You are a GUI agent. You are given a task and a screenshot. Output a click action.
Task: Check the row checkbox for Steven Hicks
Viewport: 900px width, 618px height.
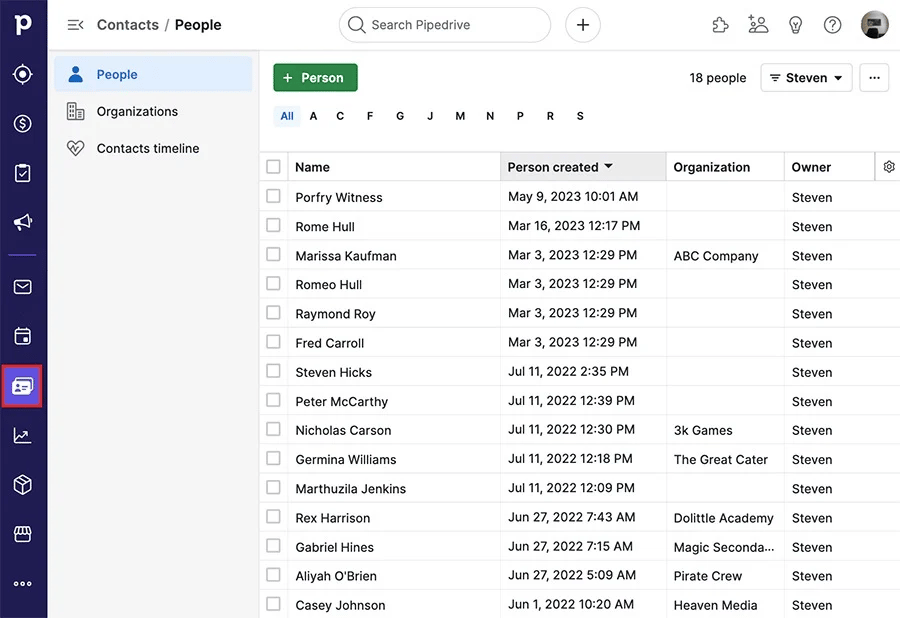(273, 372)
